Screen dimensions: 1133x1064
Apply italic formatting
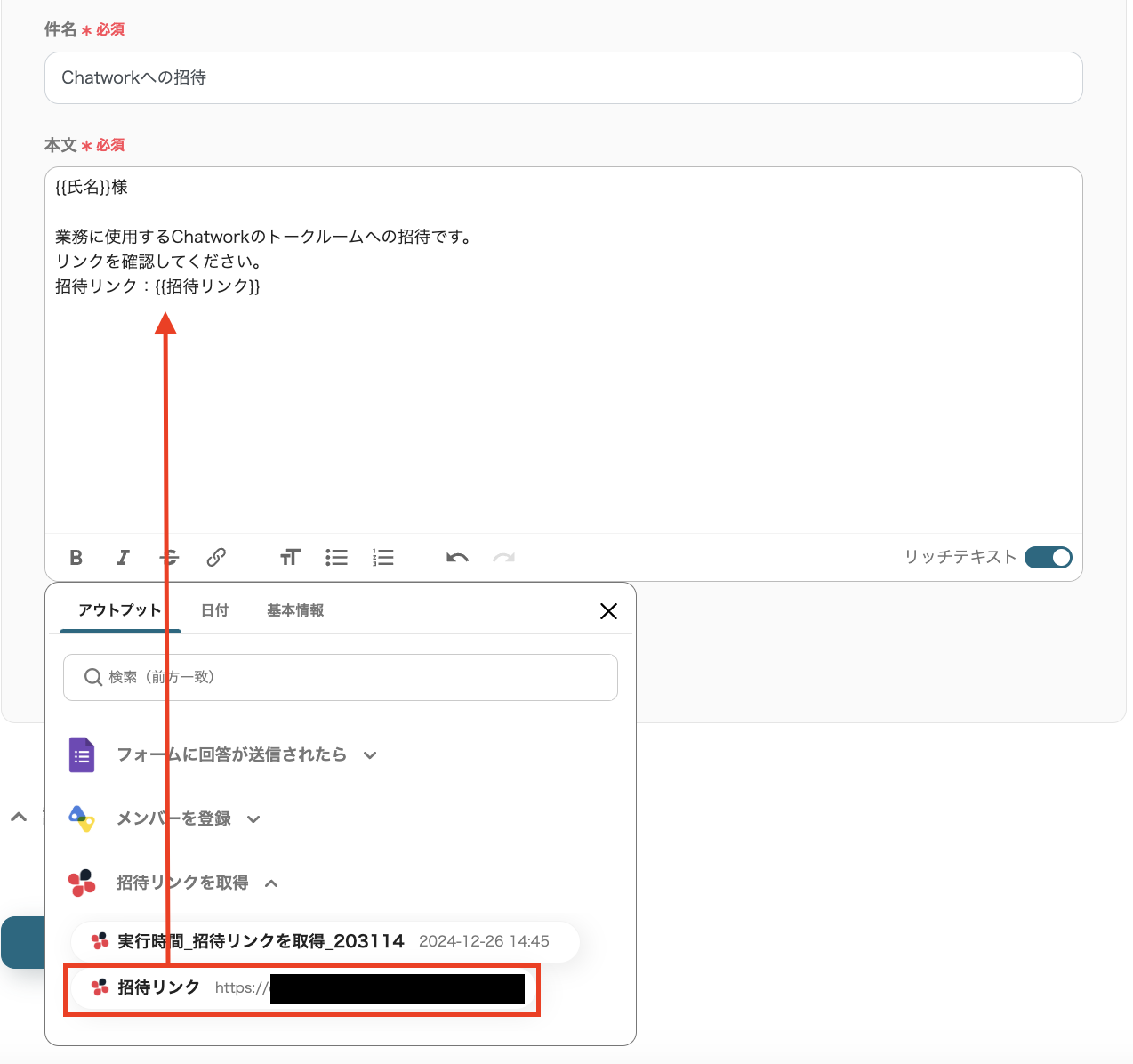coord(123,558)
